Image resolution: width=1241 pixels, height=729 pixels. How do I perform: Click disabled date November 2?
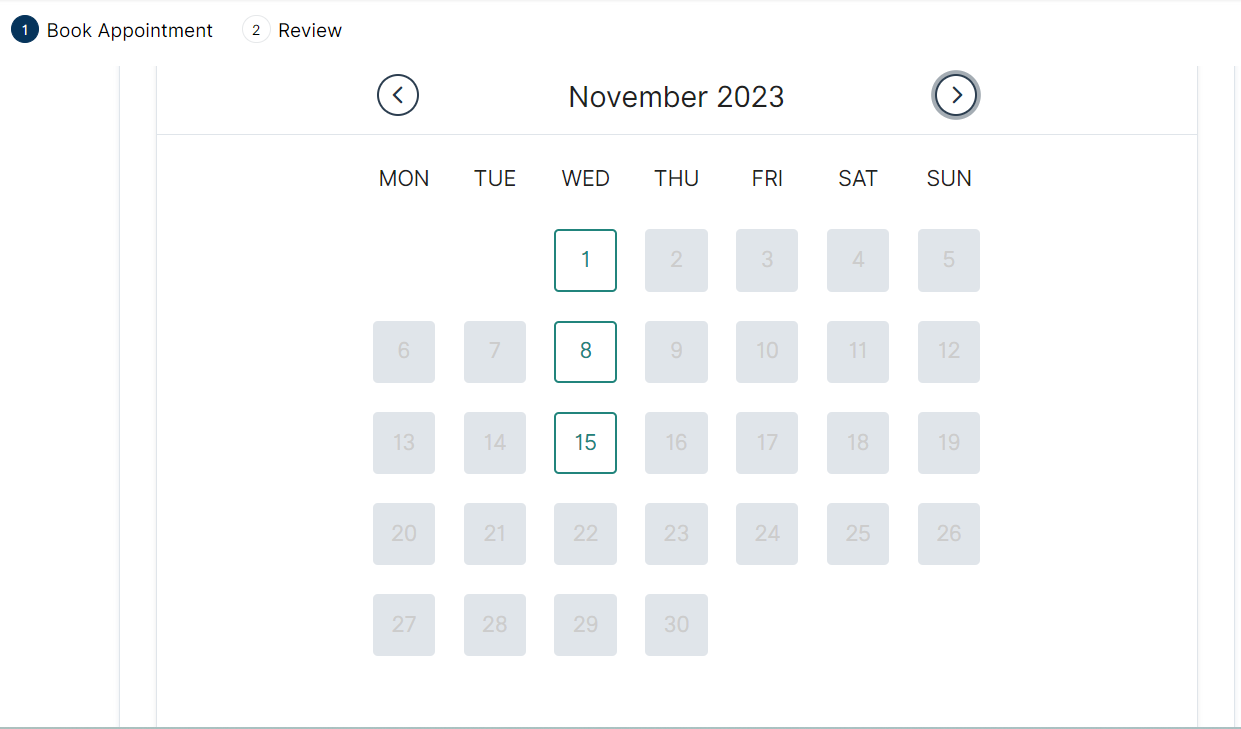click(x=676, y=260)
